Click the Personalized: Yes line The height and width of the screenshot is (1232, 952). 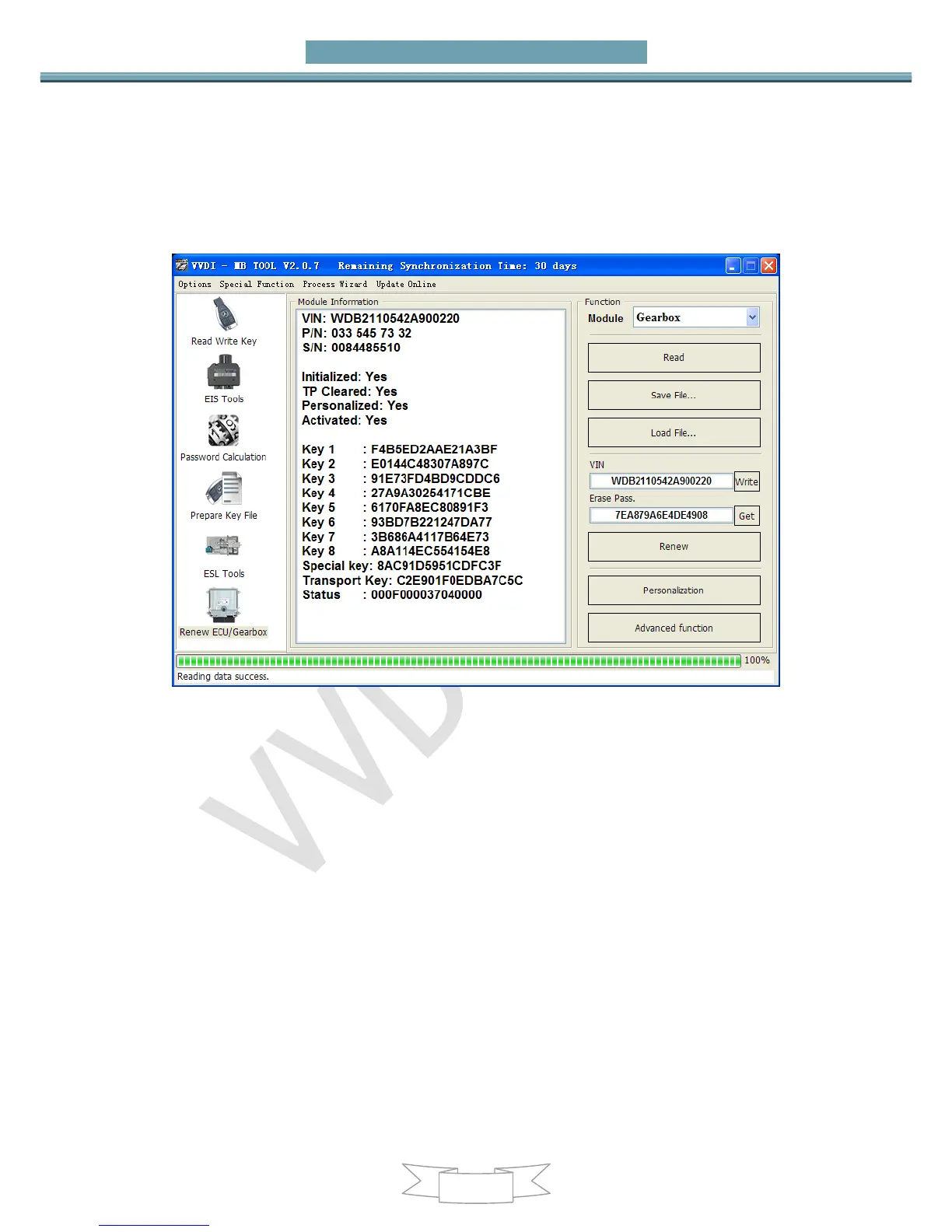355,405
